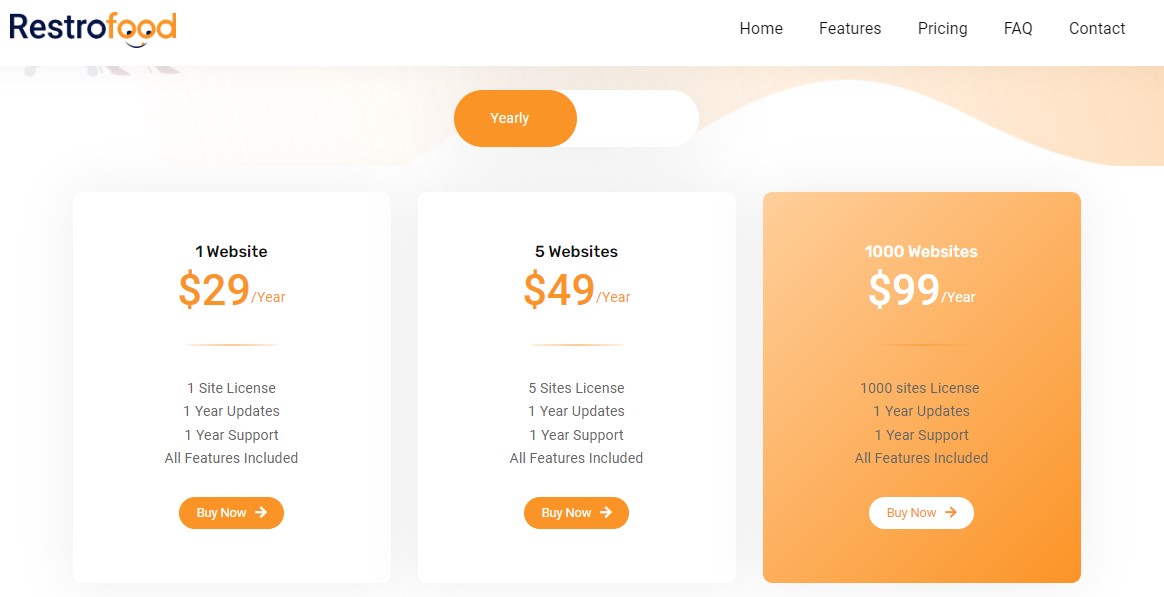Click Contact in the header navigation
The image size is (1164, 597).
point(1097,29)
